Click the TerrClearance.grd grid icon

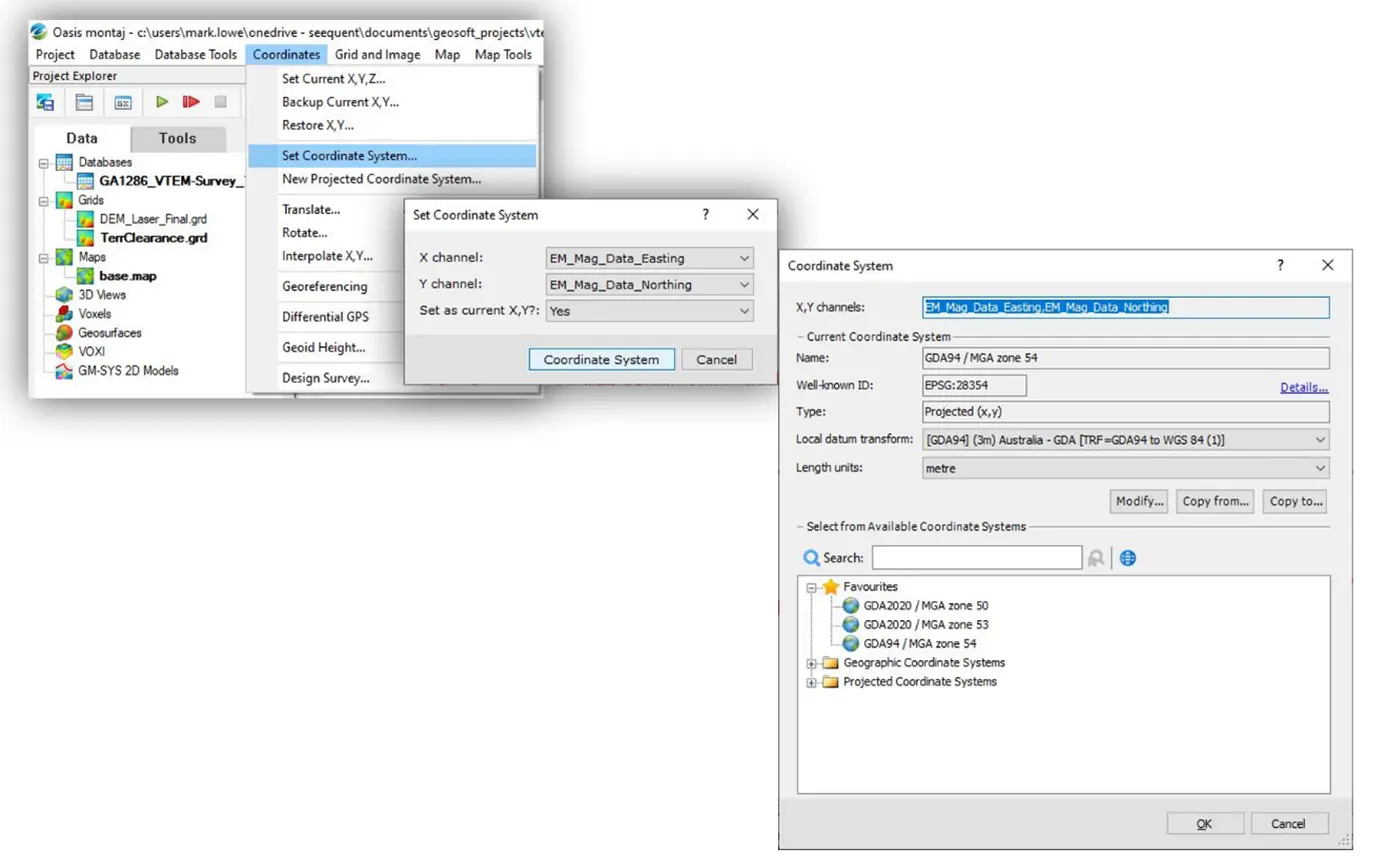click(86, 238)
